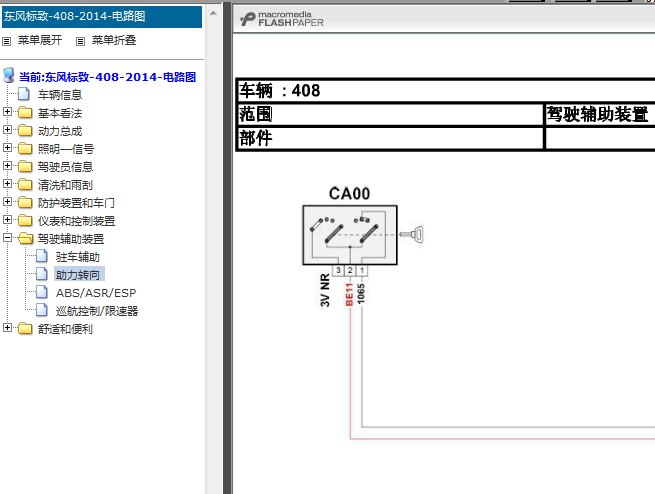This screenshot has width=655, height=494.
Task: Click the title 东风标致-408-2014-电路图 bar
Action: coord(102,16)
